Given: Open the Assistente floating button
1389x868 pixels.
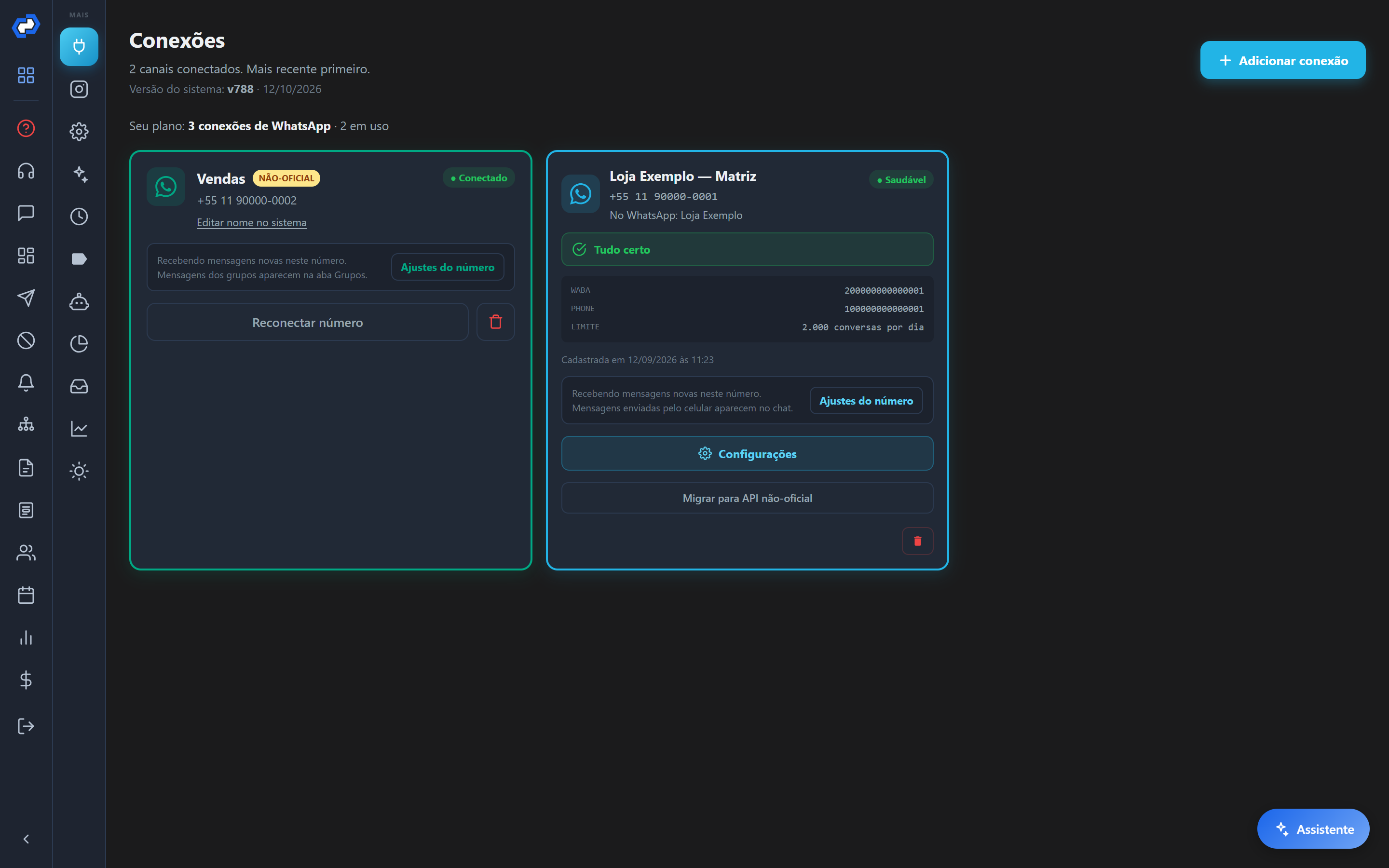Looking at the screenshot, I should pyautogui.click(x=1313, y=829).
